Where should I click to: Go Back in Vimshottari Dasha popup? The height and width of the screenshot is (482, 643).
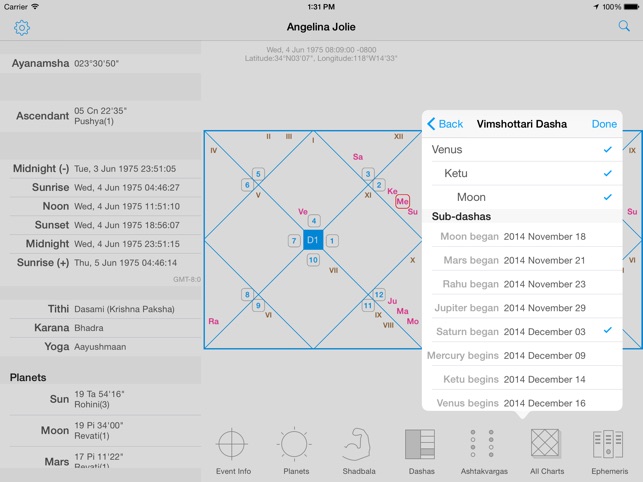[x=445, y=124]
